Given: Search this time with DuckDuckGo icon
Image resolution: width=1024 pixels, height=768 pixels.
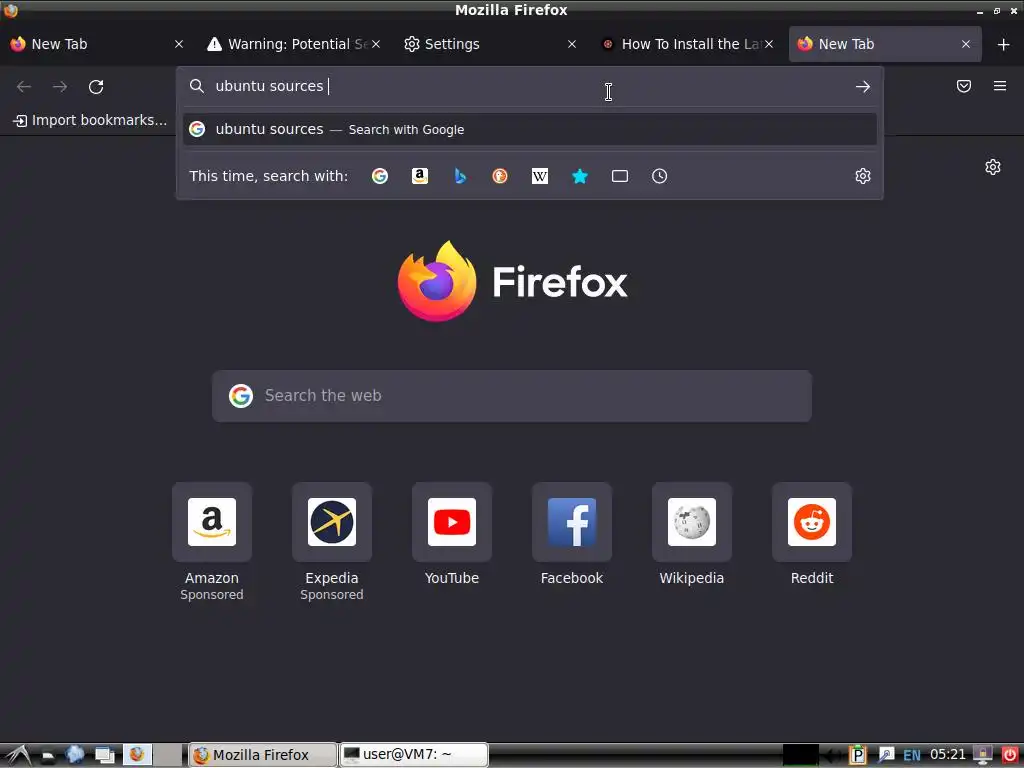Looking at the screenshot, I should click(x=500, y=176).
